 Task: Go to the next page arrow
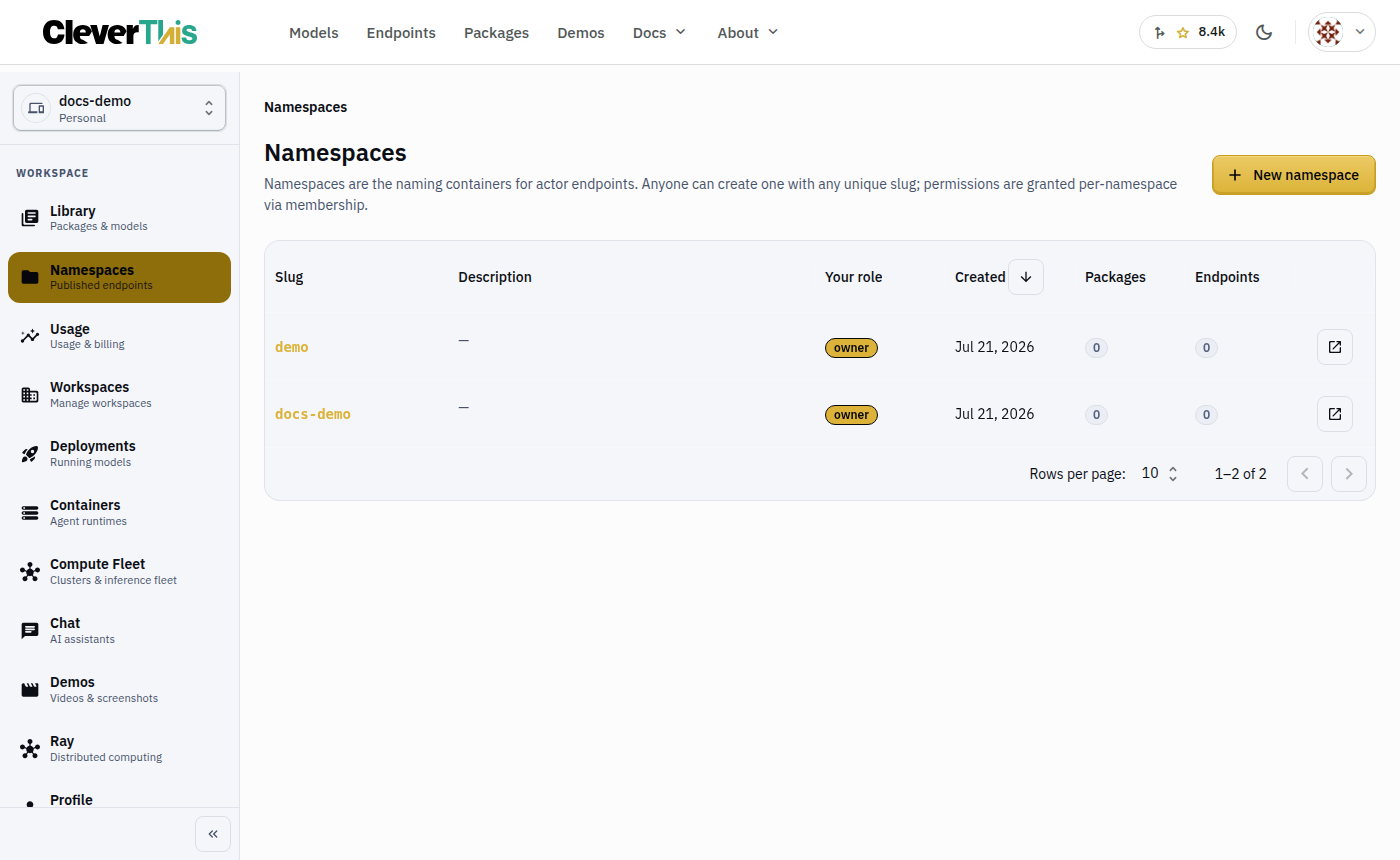1349,474
